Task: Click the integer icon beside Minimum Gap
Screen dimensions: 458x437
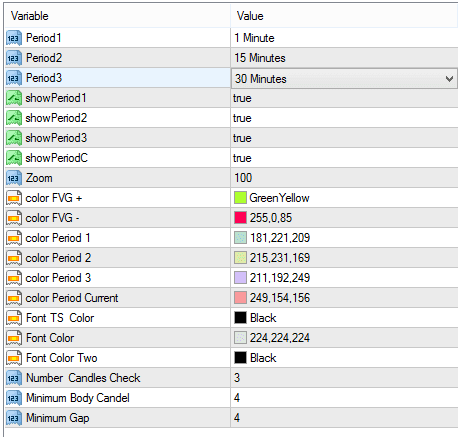Action: pos(14,418)
